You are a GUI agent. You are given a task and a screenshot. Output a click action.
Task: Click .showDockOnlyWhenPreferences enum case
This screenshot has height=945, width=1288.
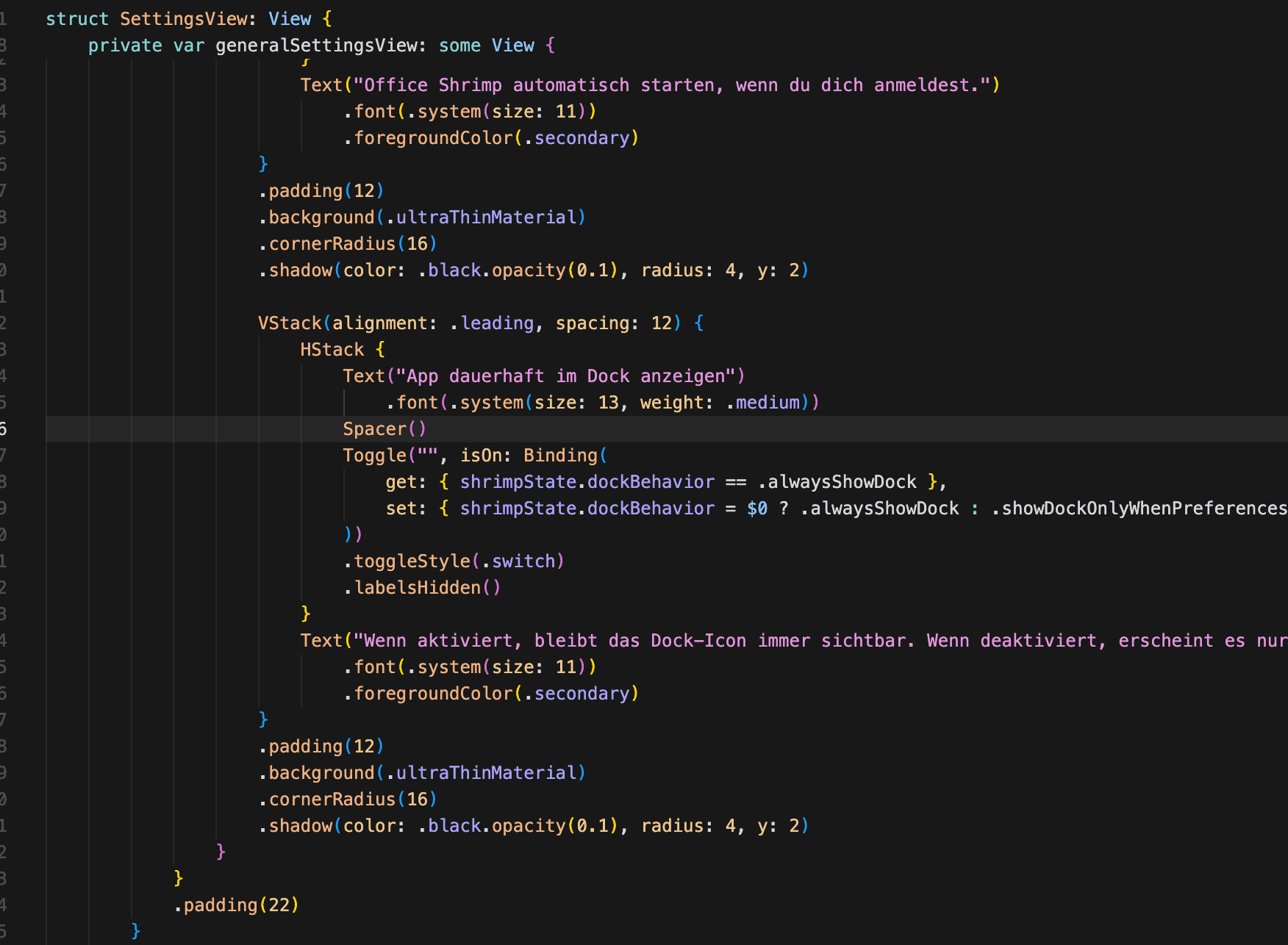tap(1139, 509)
